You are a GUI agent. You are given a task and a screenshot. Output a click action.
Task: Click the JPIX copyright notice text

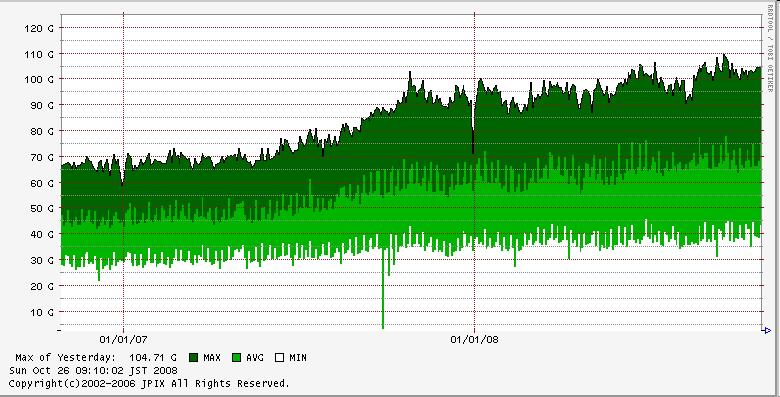[x=149, y=384]
